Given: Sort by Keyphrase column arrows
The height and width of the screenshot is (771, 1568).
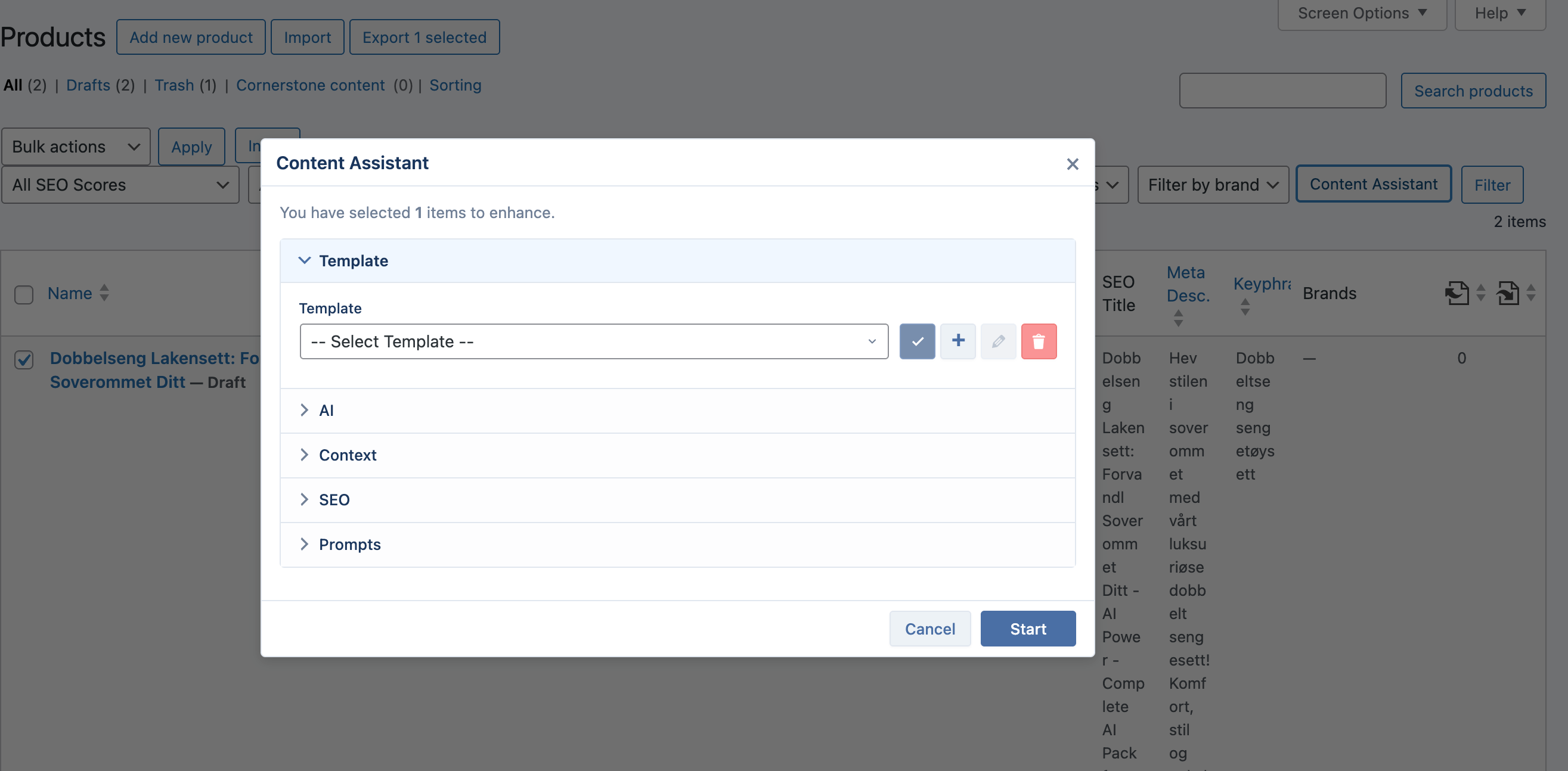Looking at the screenshot, I should click(1245, 307).
